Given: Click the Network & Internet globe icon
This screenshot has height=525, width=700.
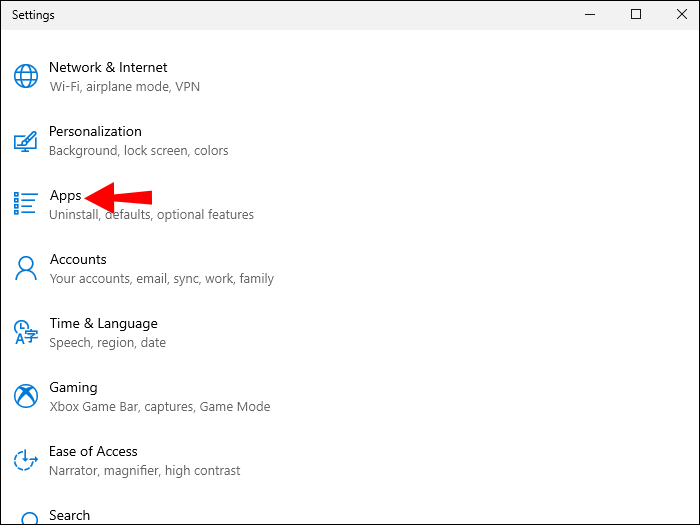Looking at the screenshot, I should 26,76.
